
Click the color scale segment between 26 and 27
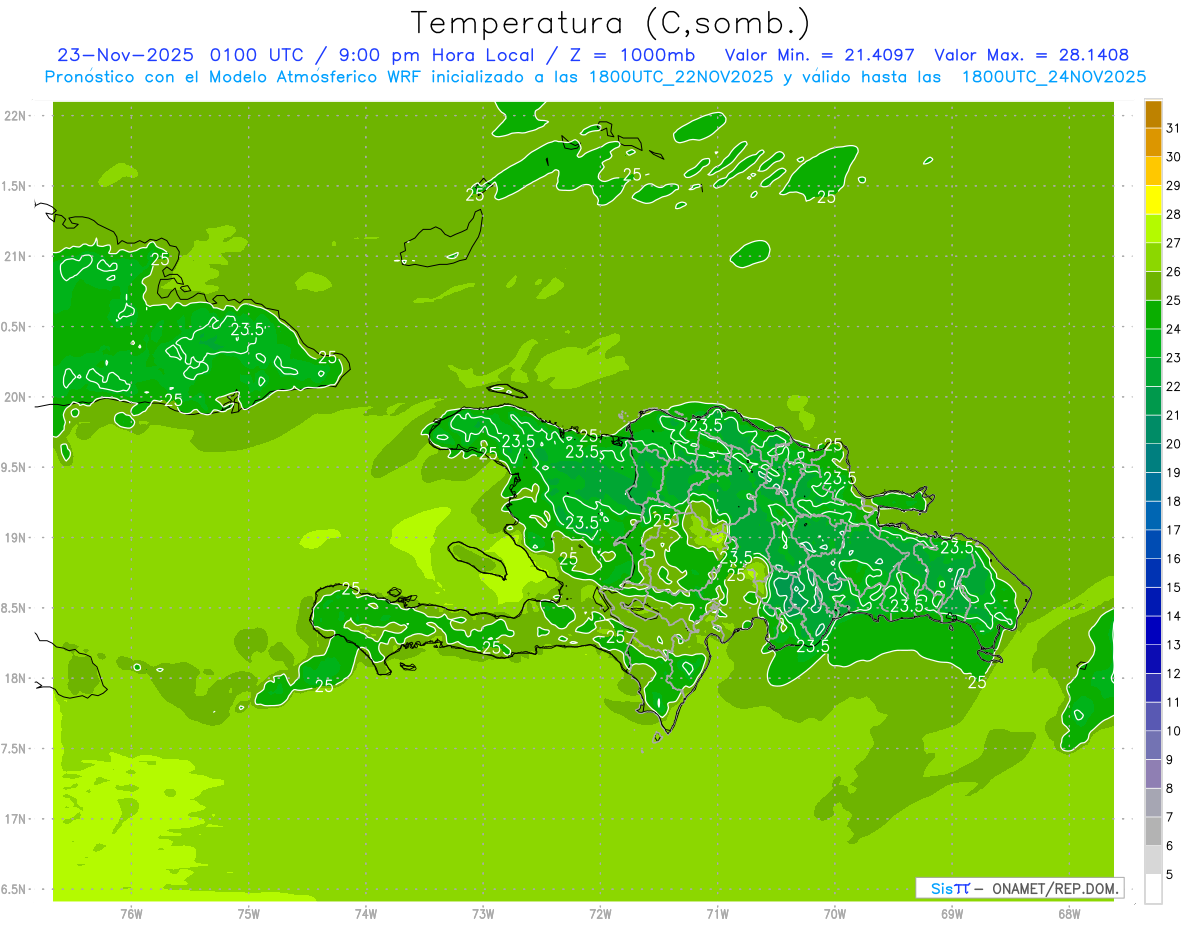coord(1153,257)
